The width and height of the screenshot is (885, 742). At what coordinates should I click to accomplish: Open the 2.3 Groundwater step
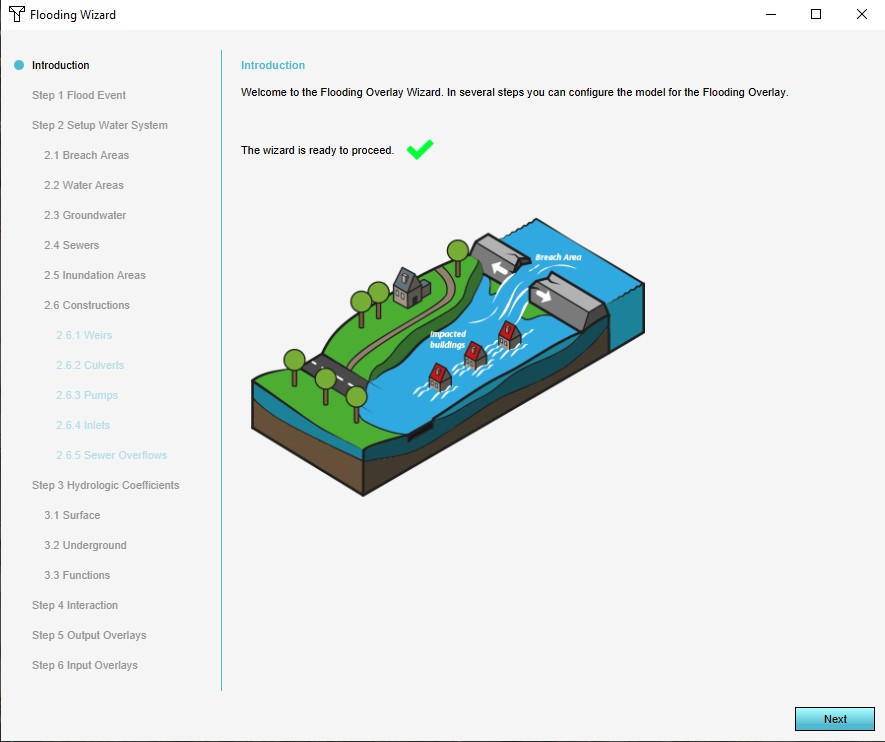84,215
